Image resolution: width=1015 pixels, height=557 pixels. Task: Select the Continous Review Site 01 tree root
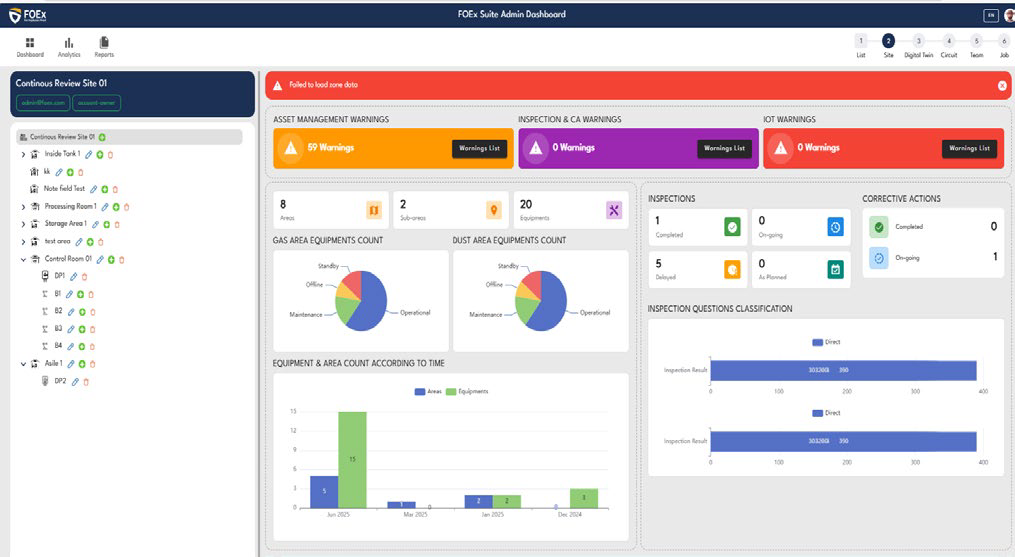point(129,137)
